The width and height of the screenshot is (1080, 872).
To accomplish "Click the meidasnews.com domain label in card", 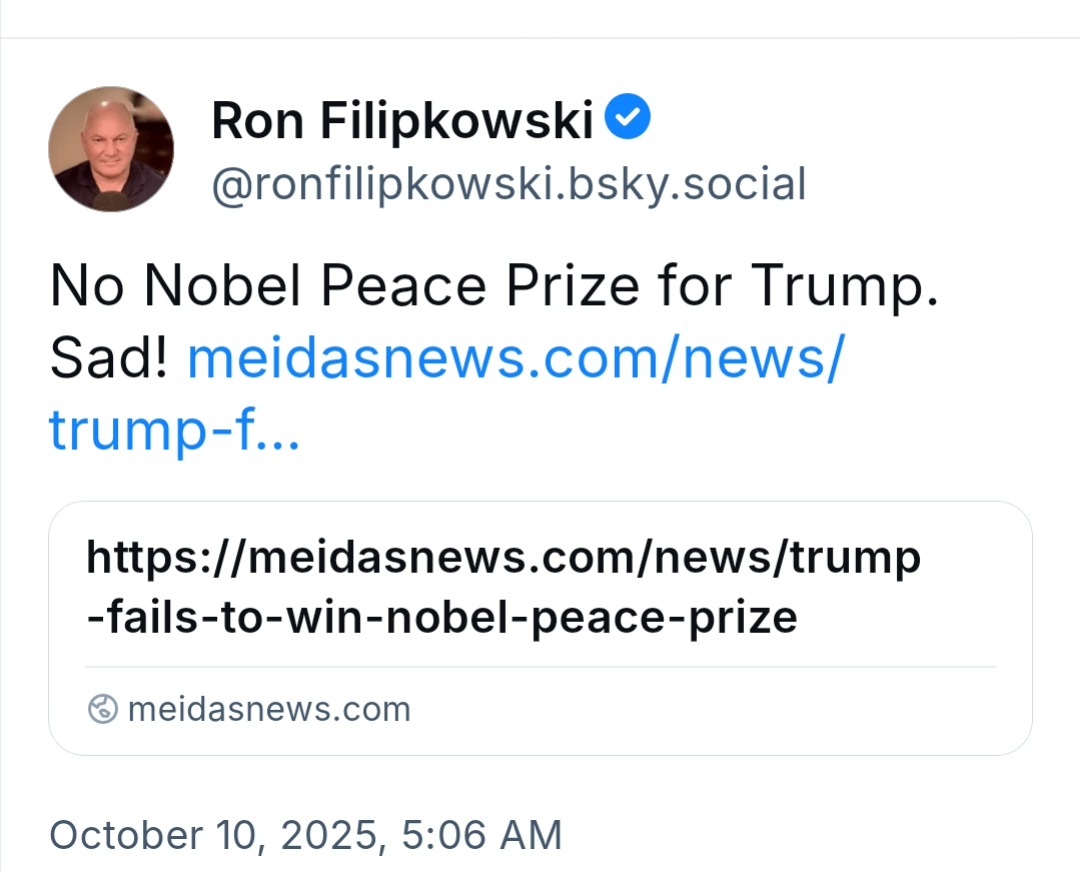I will pos(269,709).
